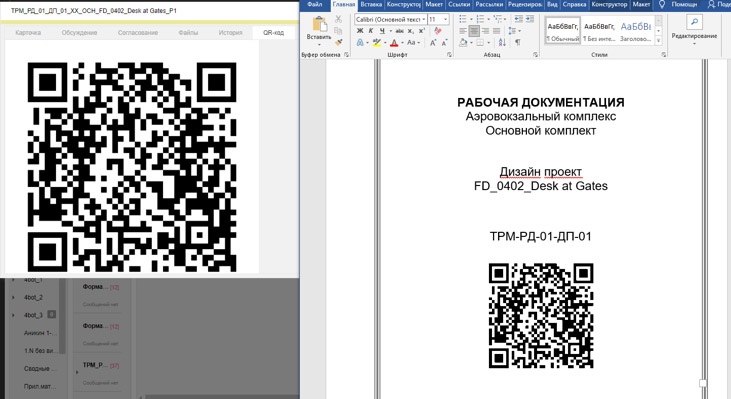Toggle underline (Ч) formatting

382,31
